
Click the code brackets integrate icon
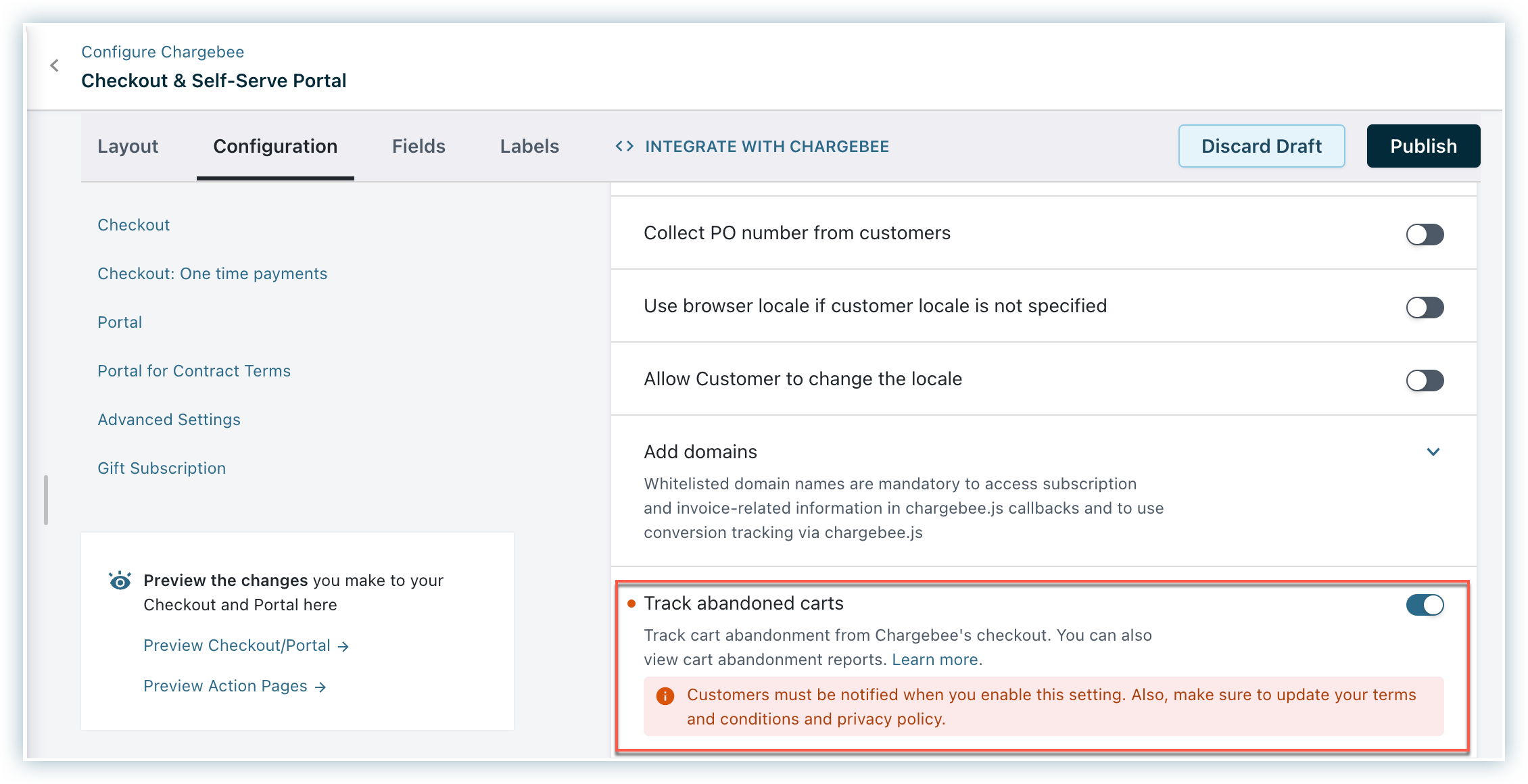624,147
